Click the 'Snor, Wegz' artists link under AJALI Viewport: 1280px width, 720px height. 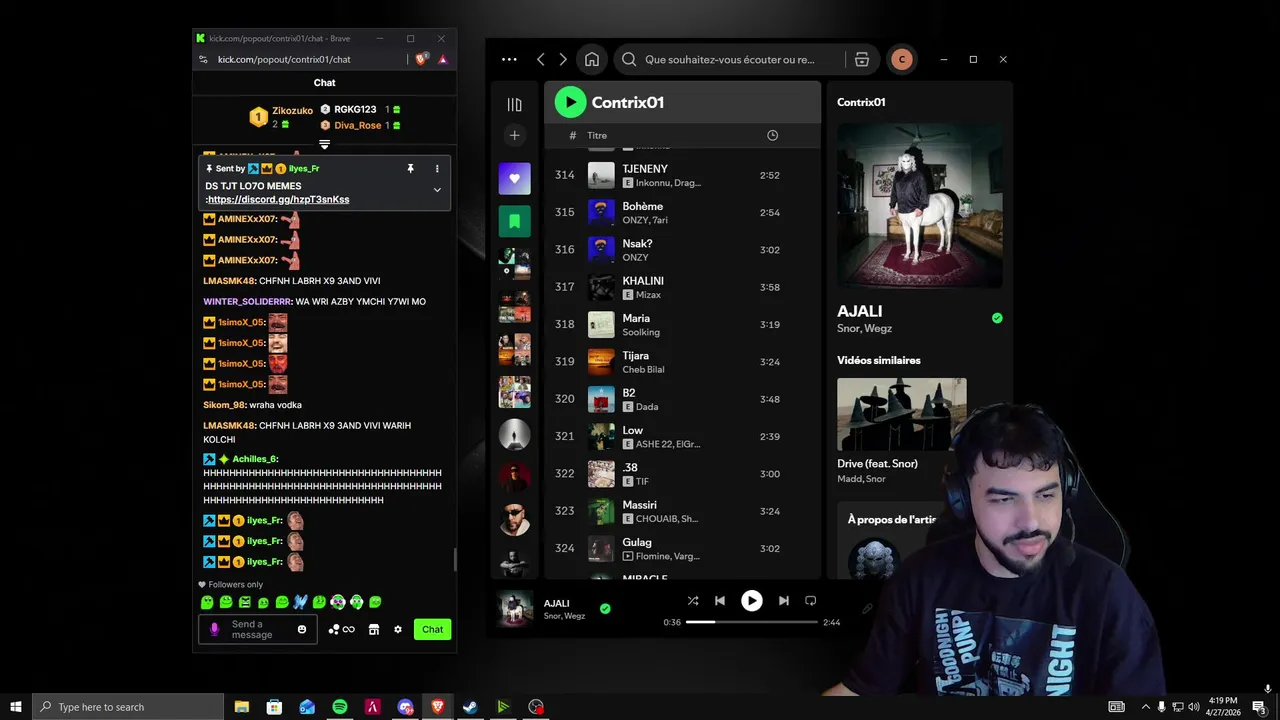pos(864,329)
